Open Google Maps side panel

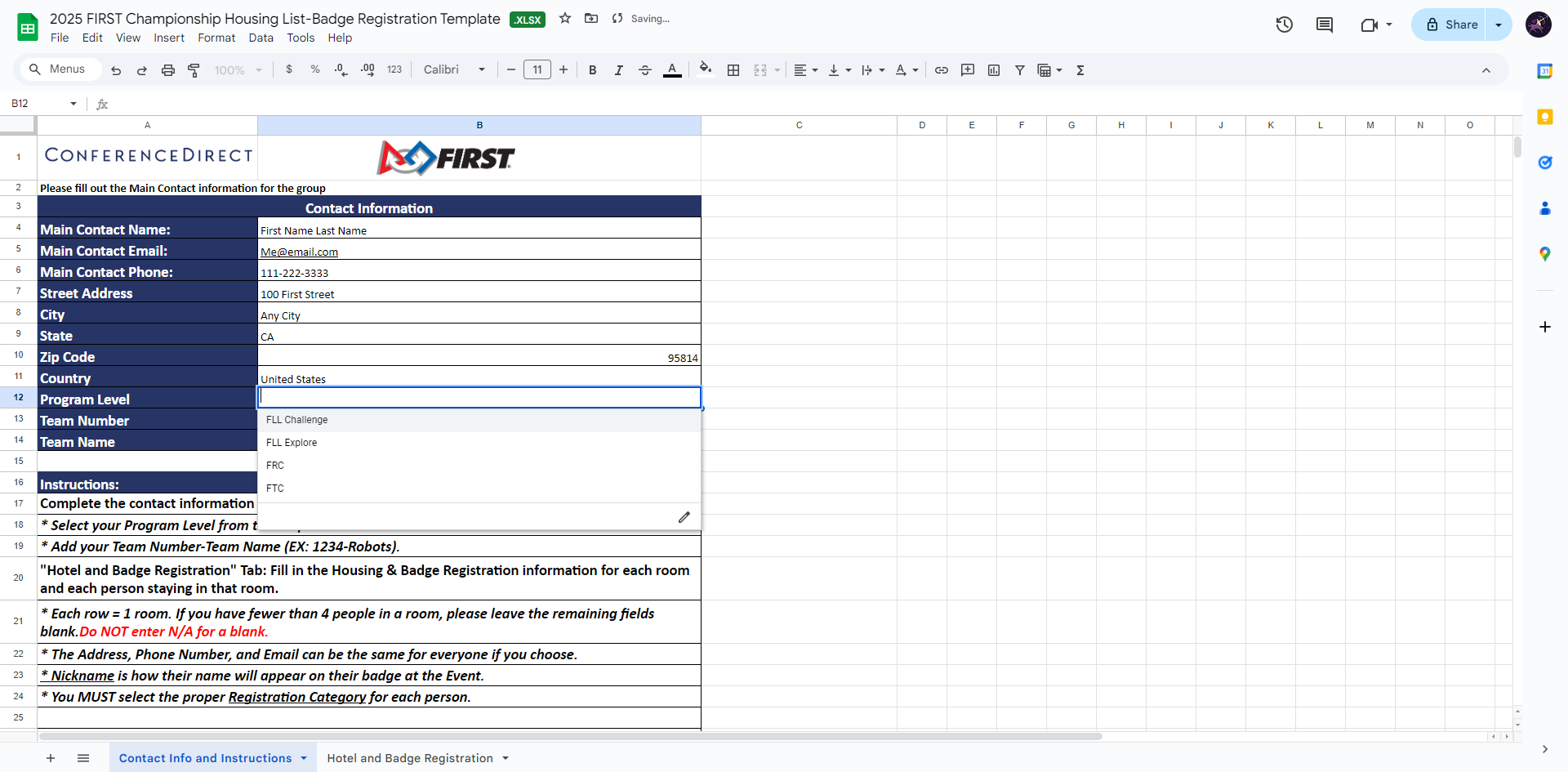coord(1545,254)
